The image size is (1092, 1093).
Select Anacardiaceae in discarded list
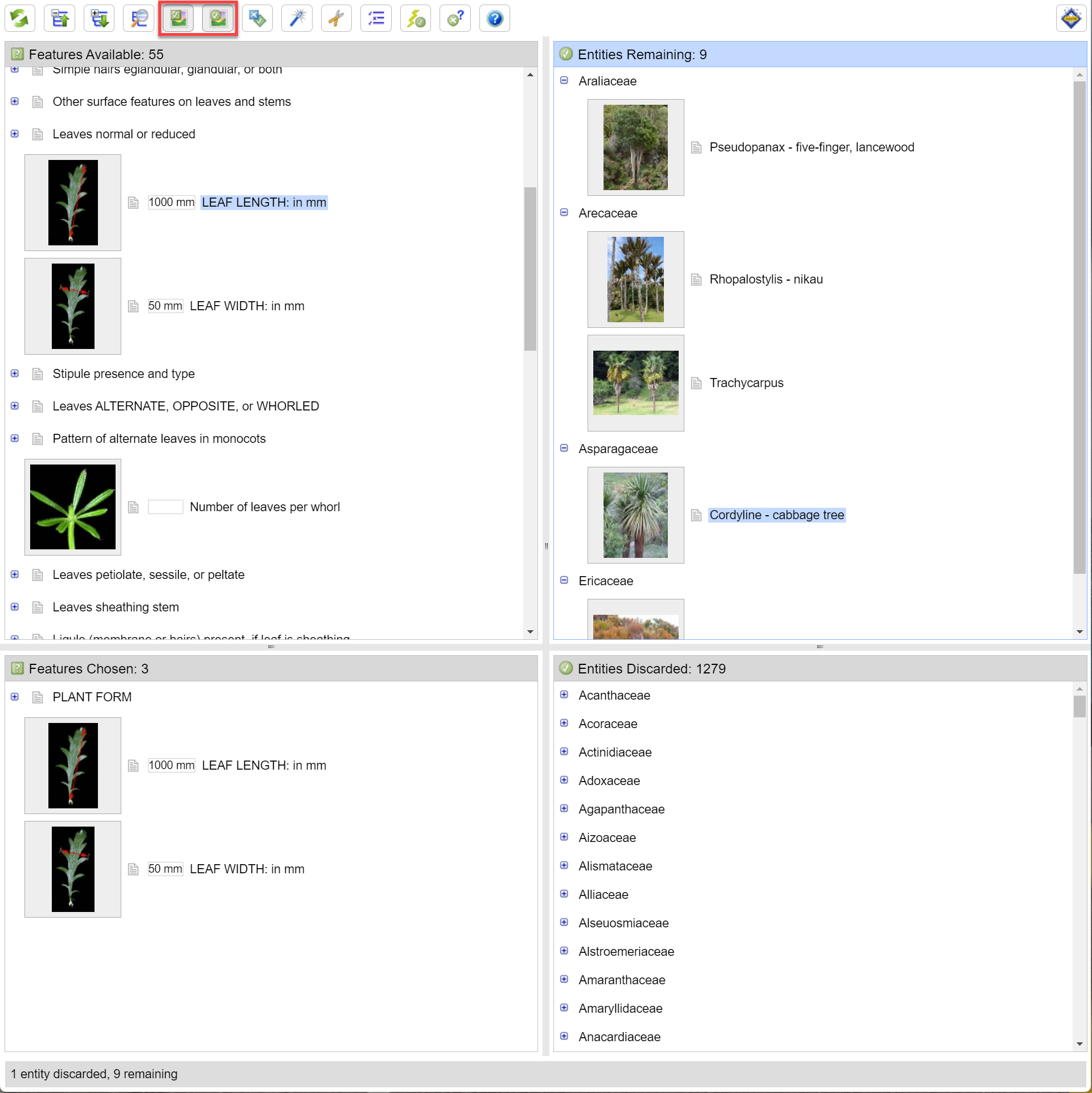click(619, 1037)
